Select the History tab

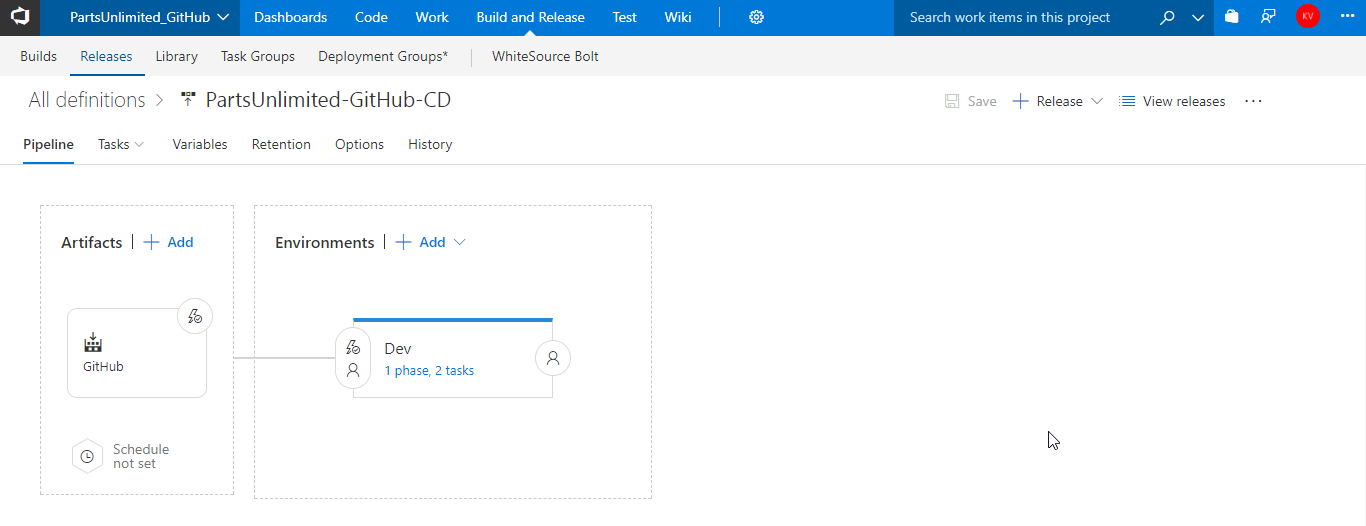430,144
